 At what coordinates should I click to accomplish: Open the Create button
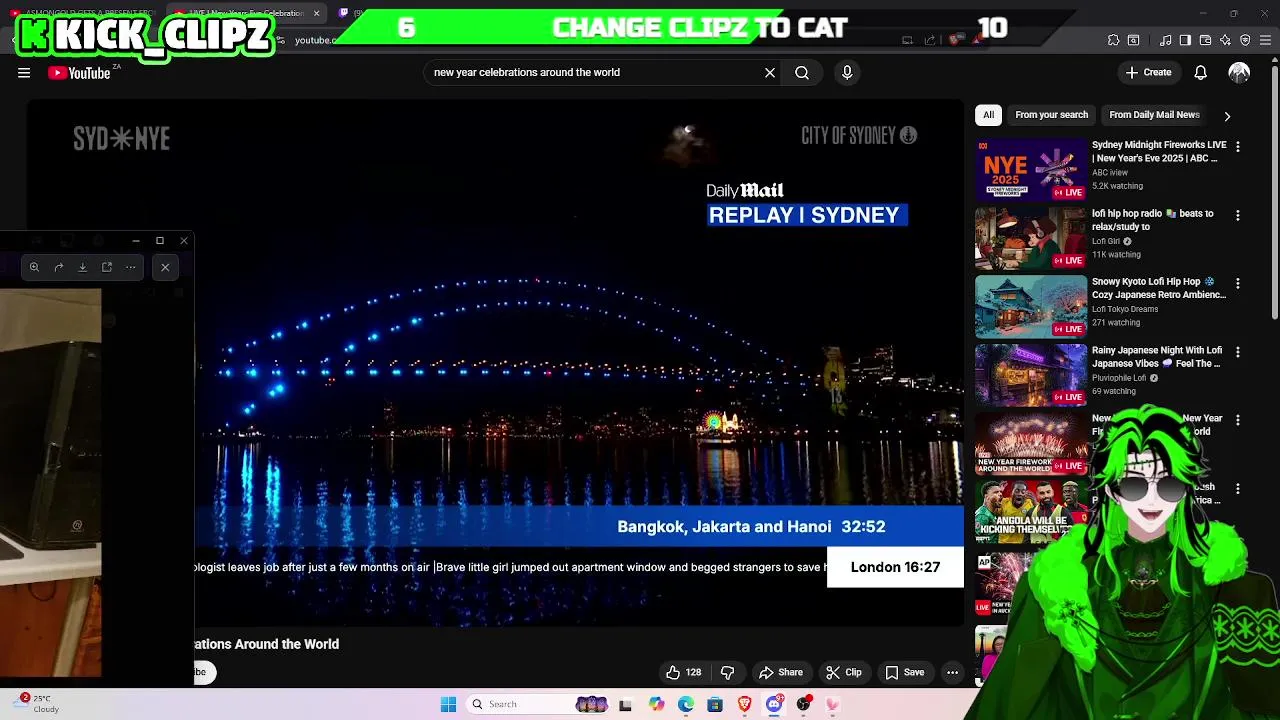pyautogui.click(x=1148, y=73)
